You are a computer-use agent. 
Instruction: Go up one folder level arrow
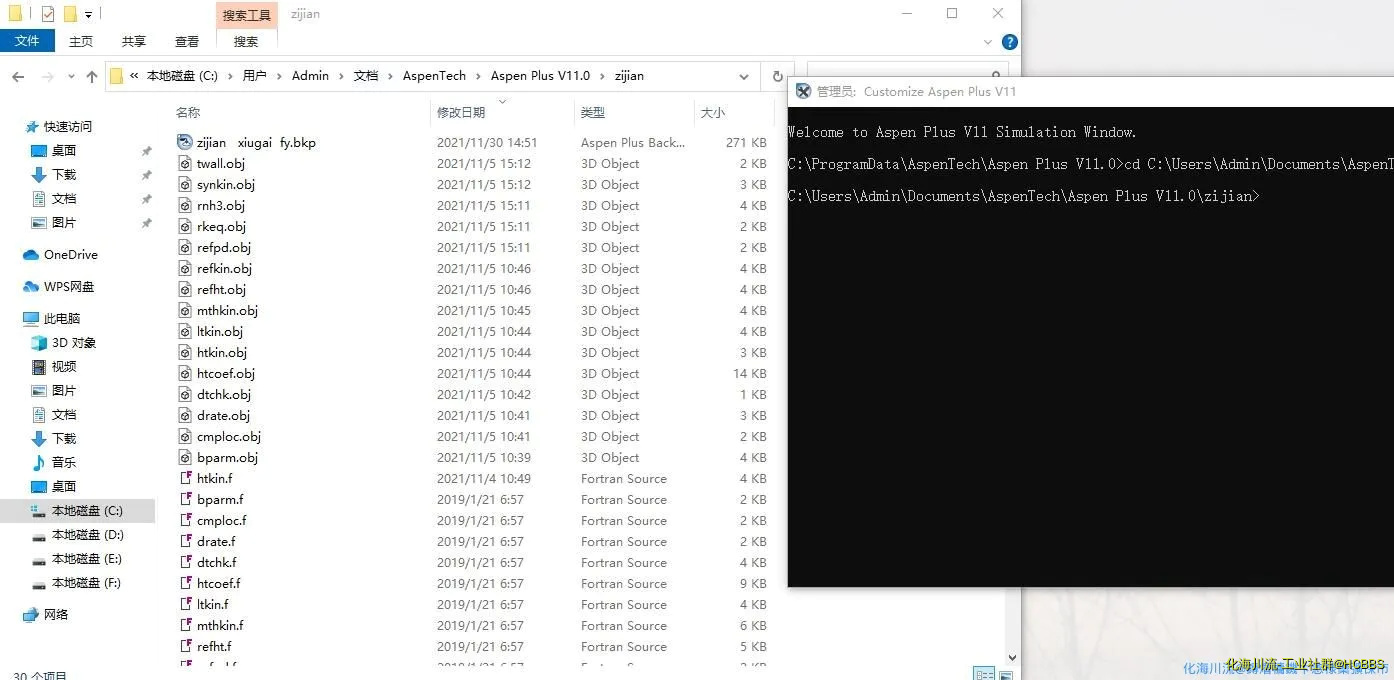(92, 76)
